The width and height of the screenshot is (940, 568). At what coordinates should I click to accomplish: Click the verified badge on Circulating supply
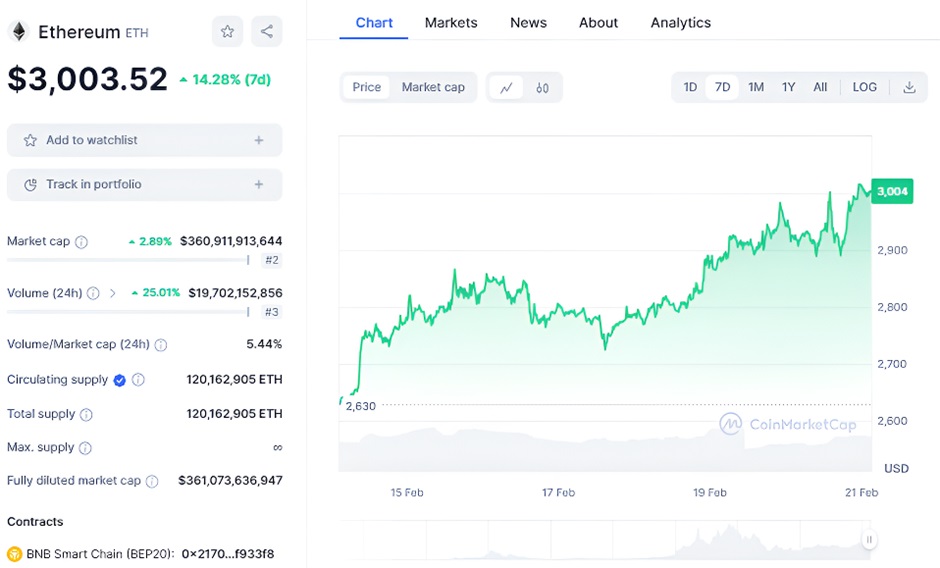tap(120, 380)
